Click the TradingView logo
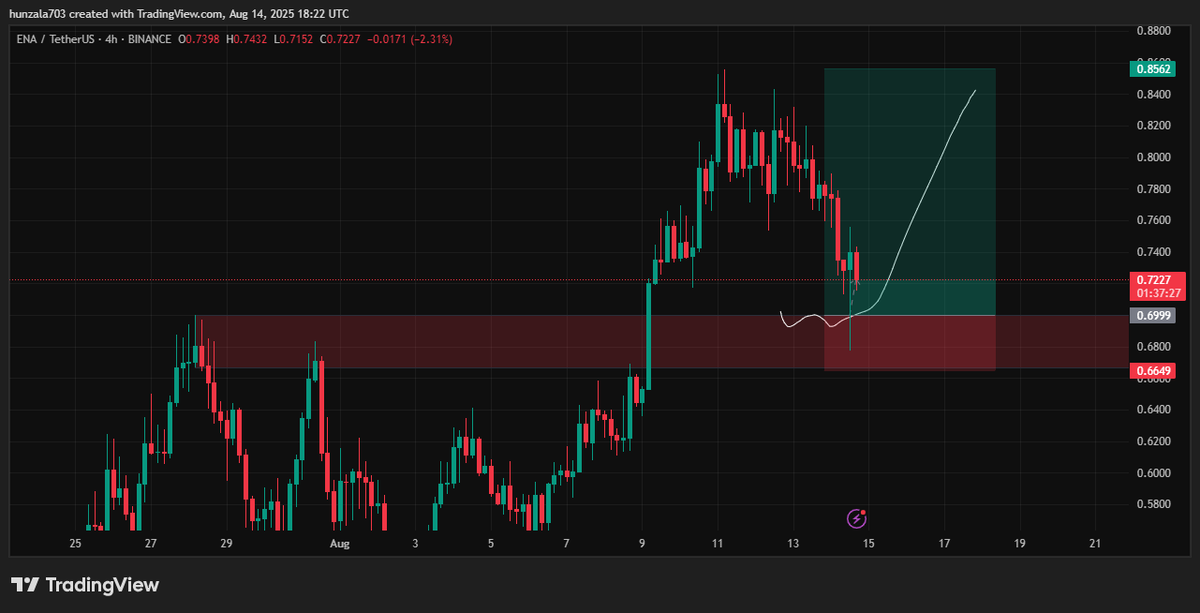The image size is (1200, 613). 85,585
